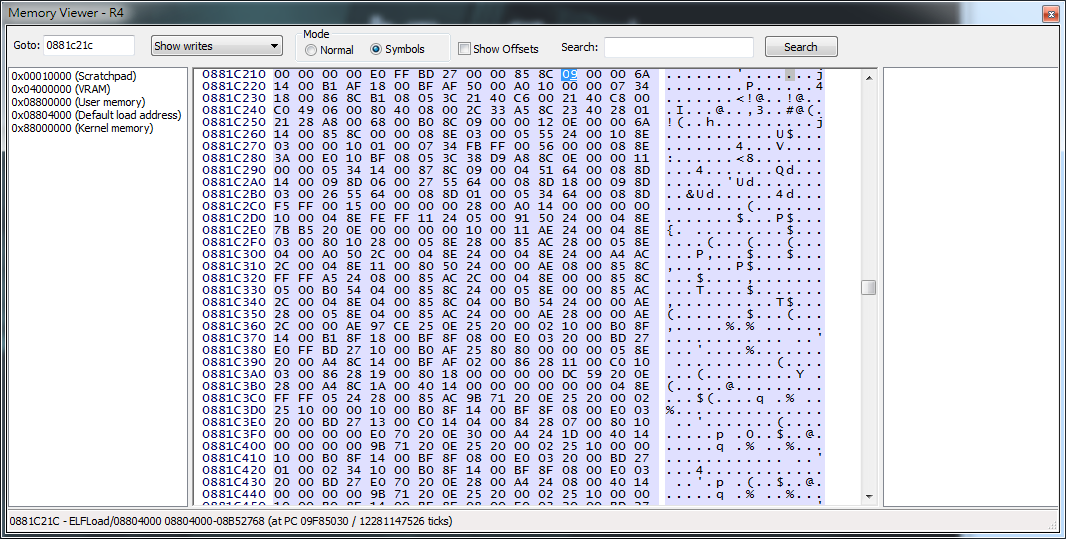
Task: Close the Memory Viewer window
Action: 1050,13
